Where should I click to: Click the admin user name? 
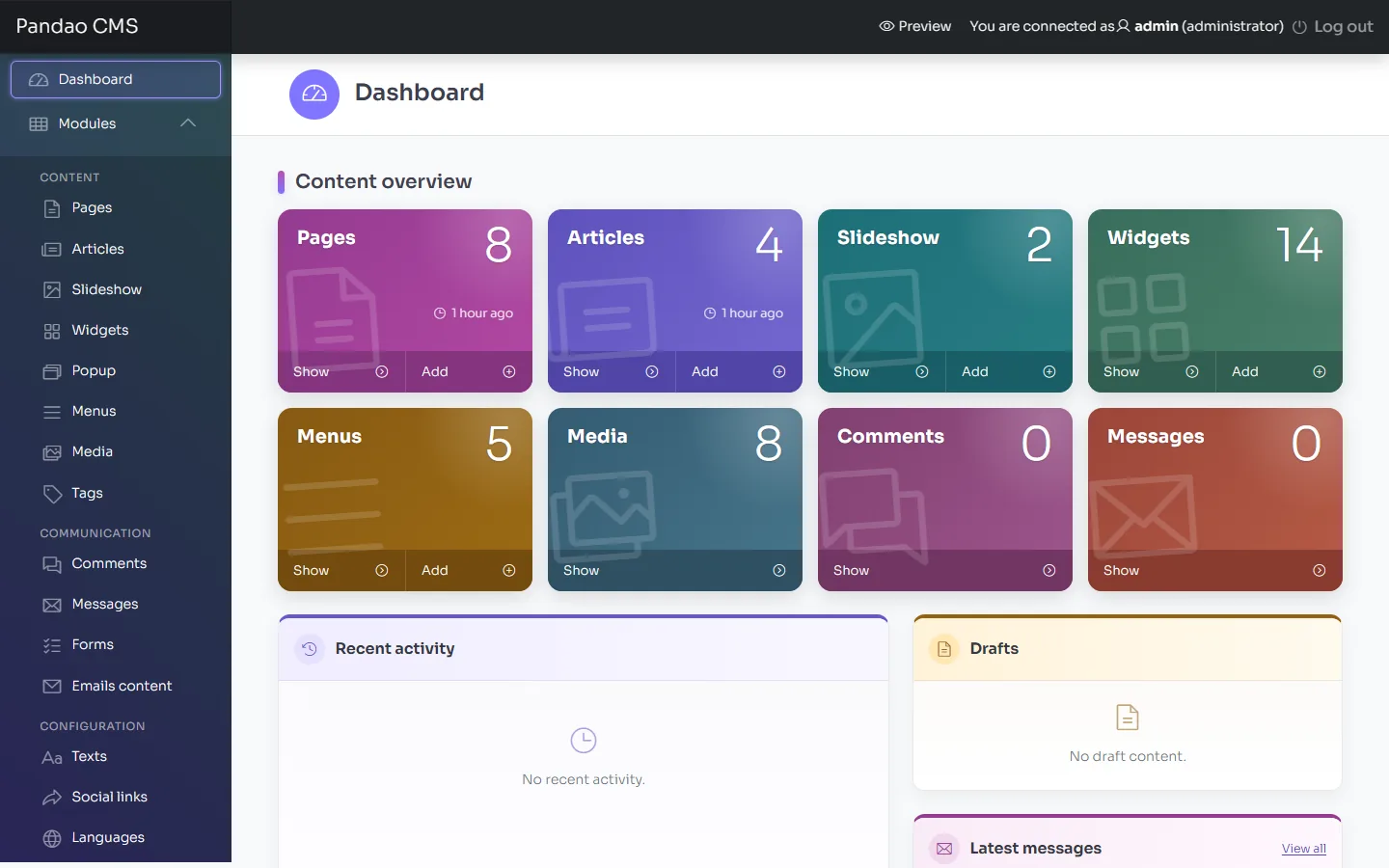tap(1157, 26)
